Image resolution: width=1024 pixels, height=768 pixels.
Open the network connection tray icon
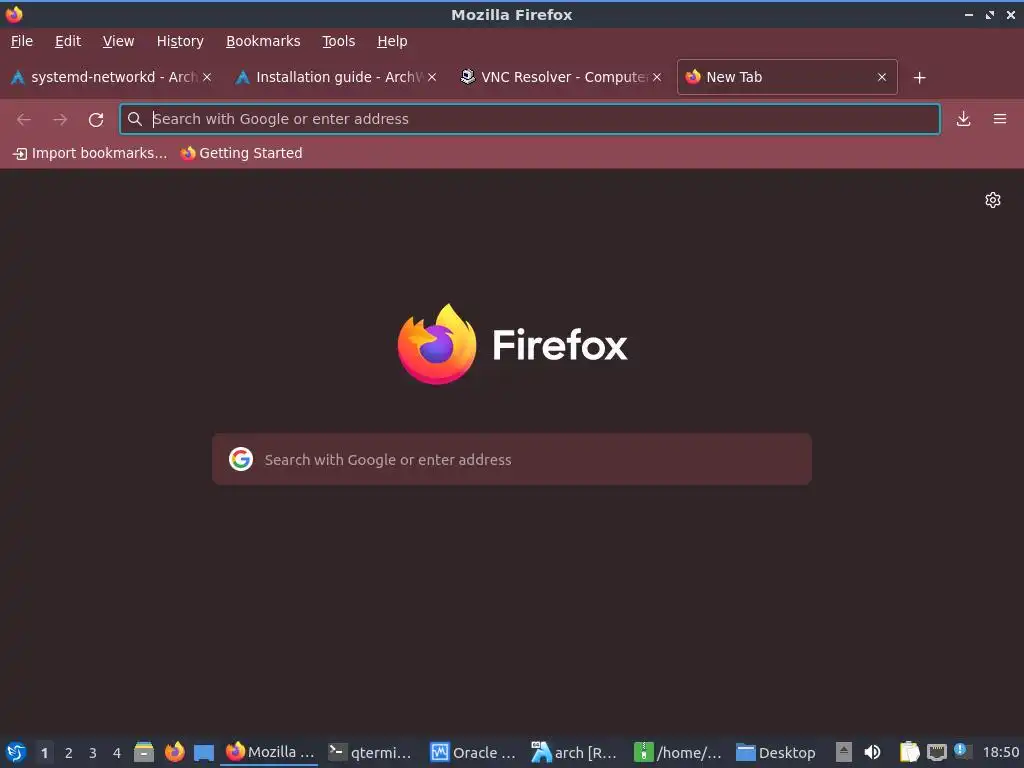pos(937,752)
